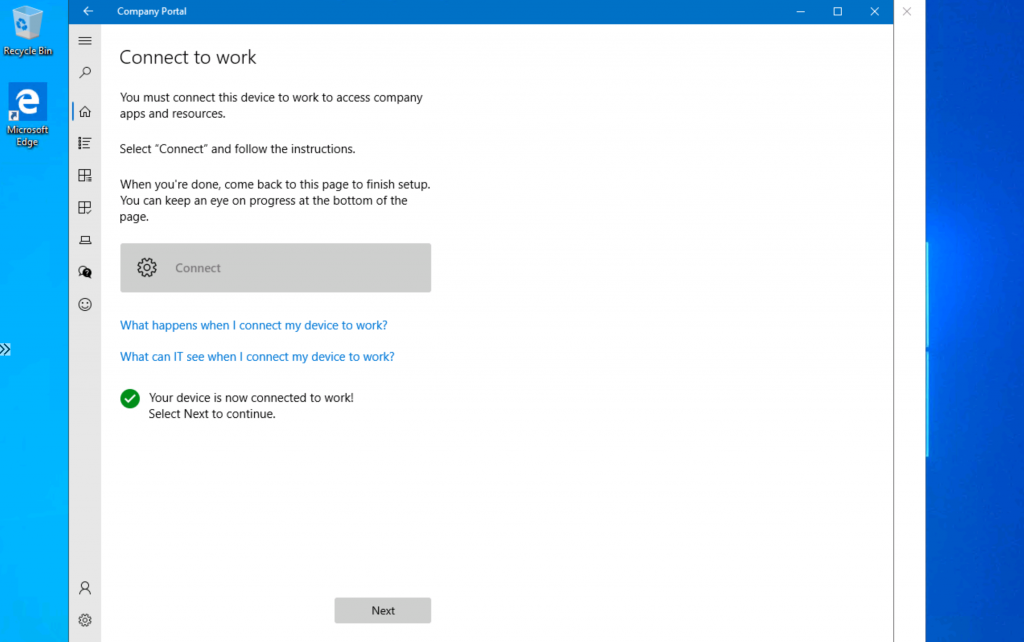
Task: Open Settings gear at sidebar bottom
Action: [85, 620]
